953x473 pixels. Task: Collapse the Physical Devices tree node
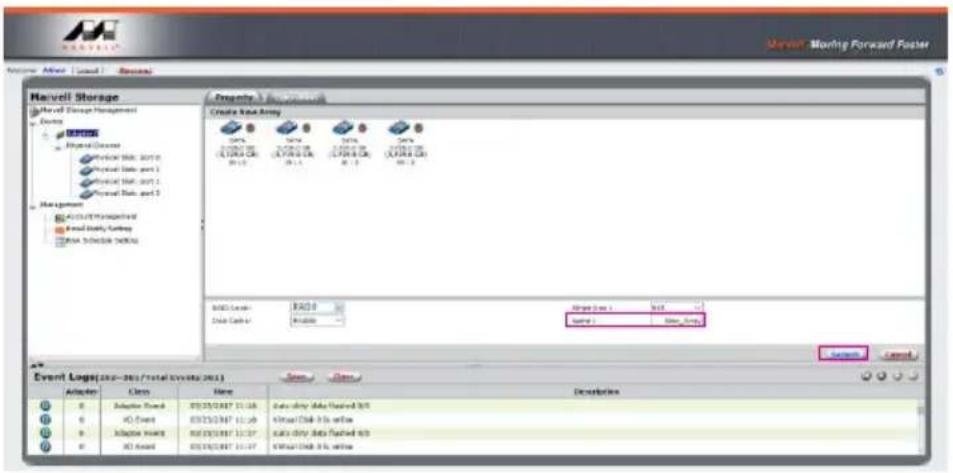click(59, 147)
